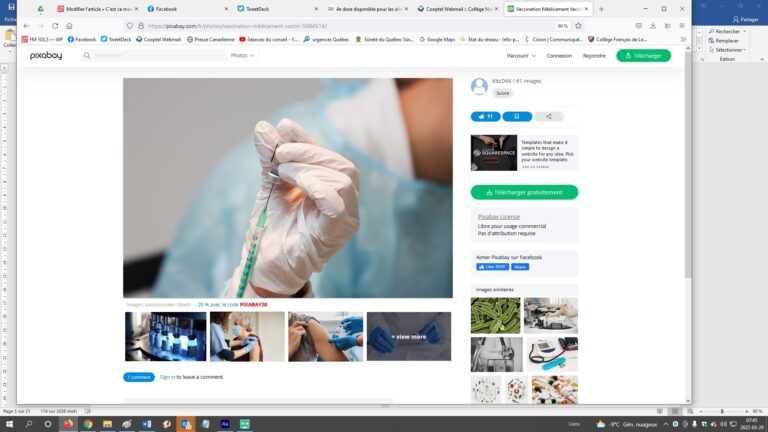Open the KitzD66 author avatar

(x=479, y=86)
